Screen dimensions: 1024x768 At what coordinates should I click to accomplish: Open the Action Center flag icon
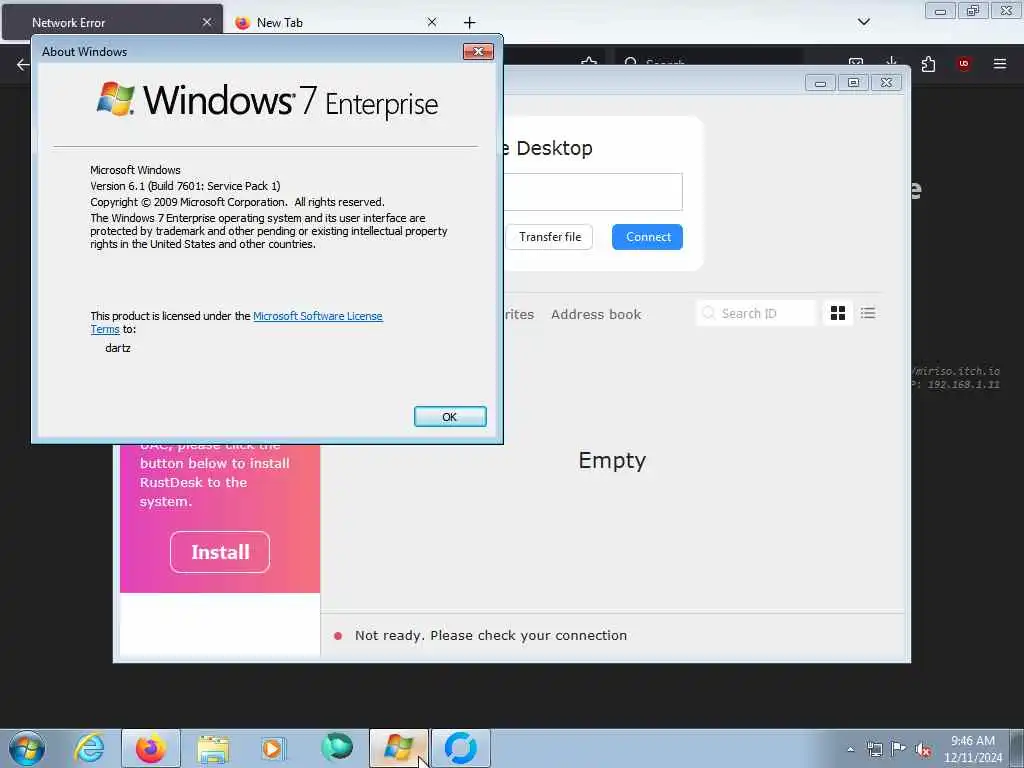click(x=899, y=749)
